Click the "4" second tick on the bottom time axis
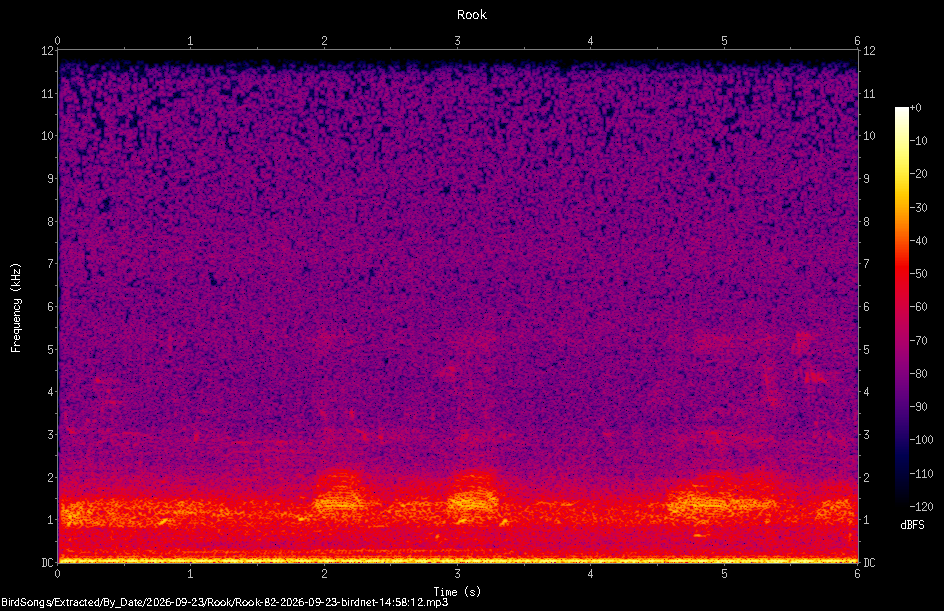The height and width of the screenshot is (611, 944). [x=591, y=574]
